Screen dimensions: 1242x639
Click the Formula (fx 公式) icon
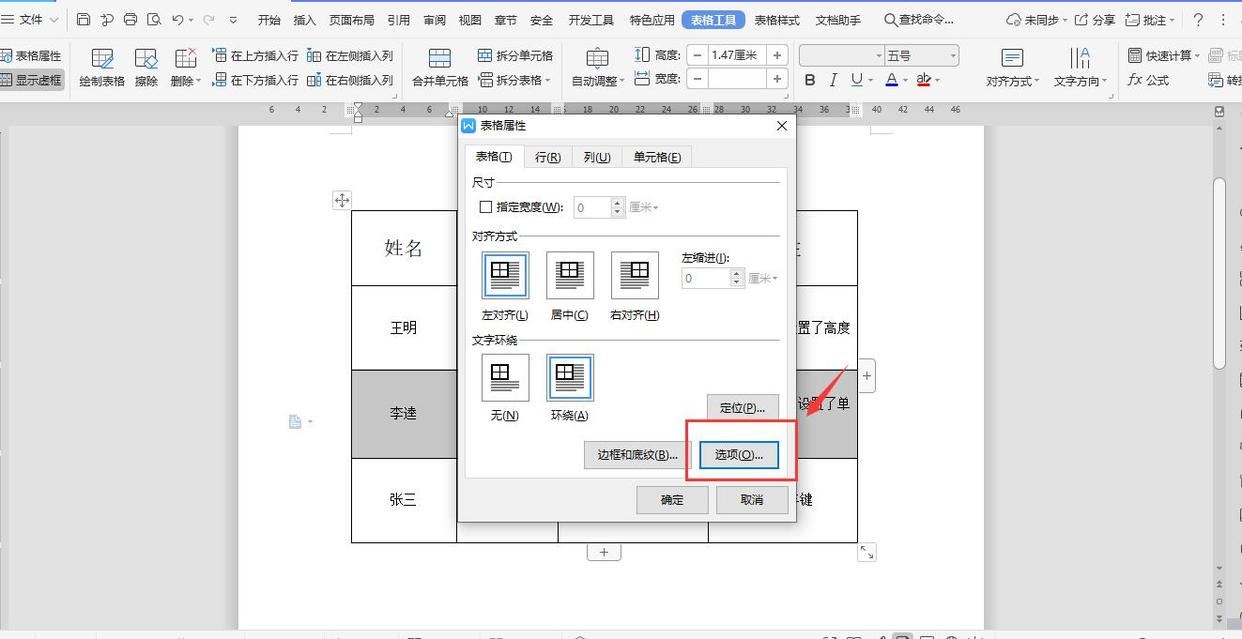click(1148, 80)
